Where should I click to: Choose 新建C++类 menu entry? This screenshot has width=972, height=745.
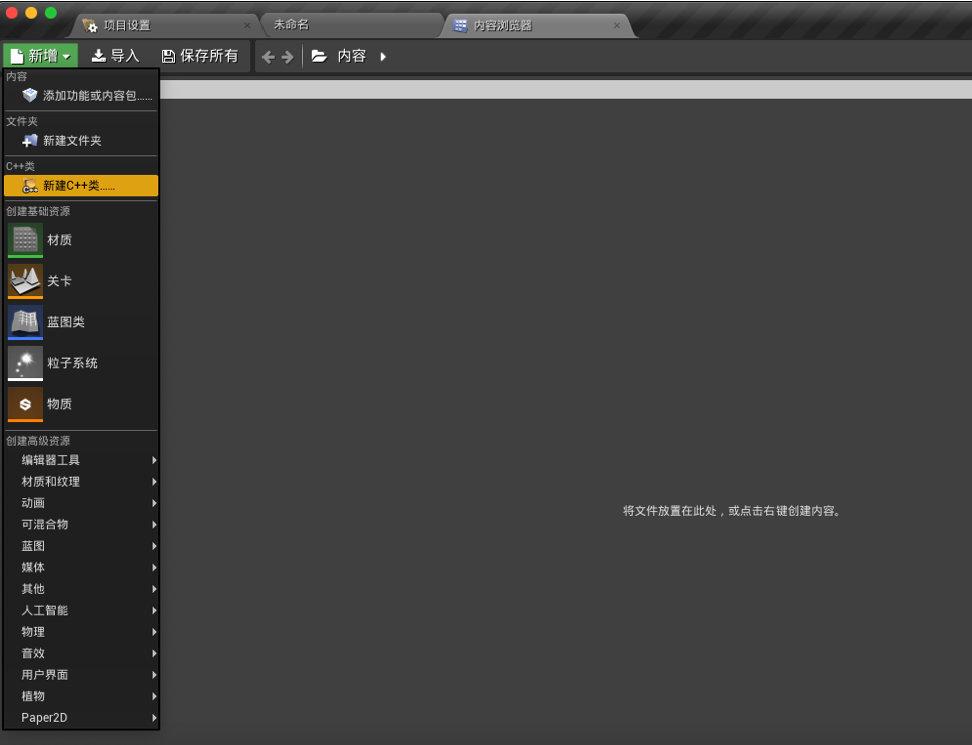81,185
